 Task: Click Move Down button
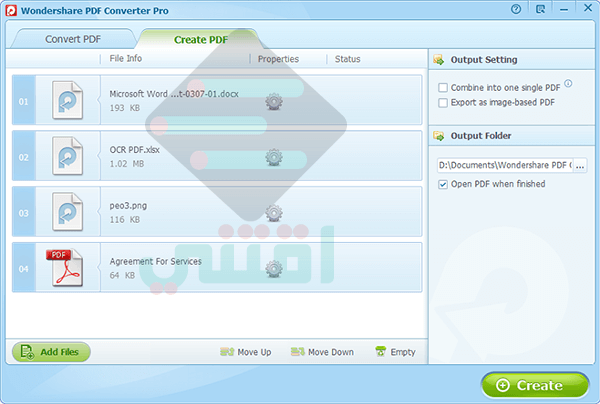point(322,352)
